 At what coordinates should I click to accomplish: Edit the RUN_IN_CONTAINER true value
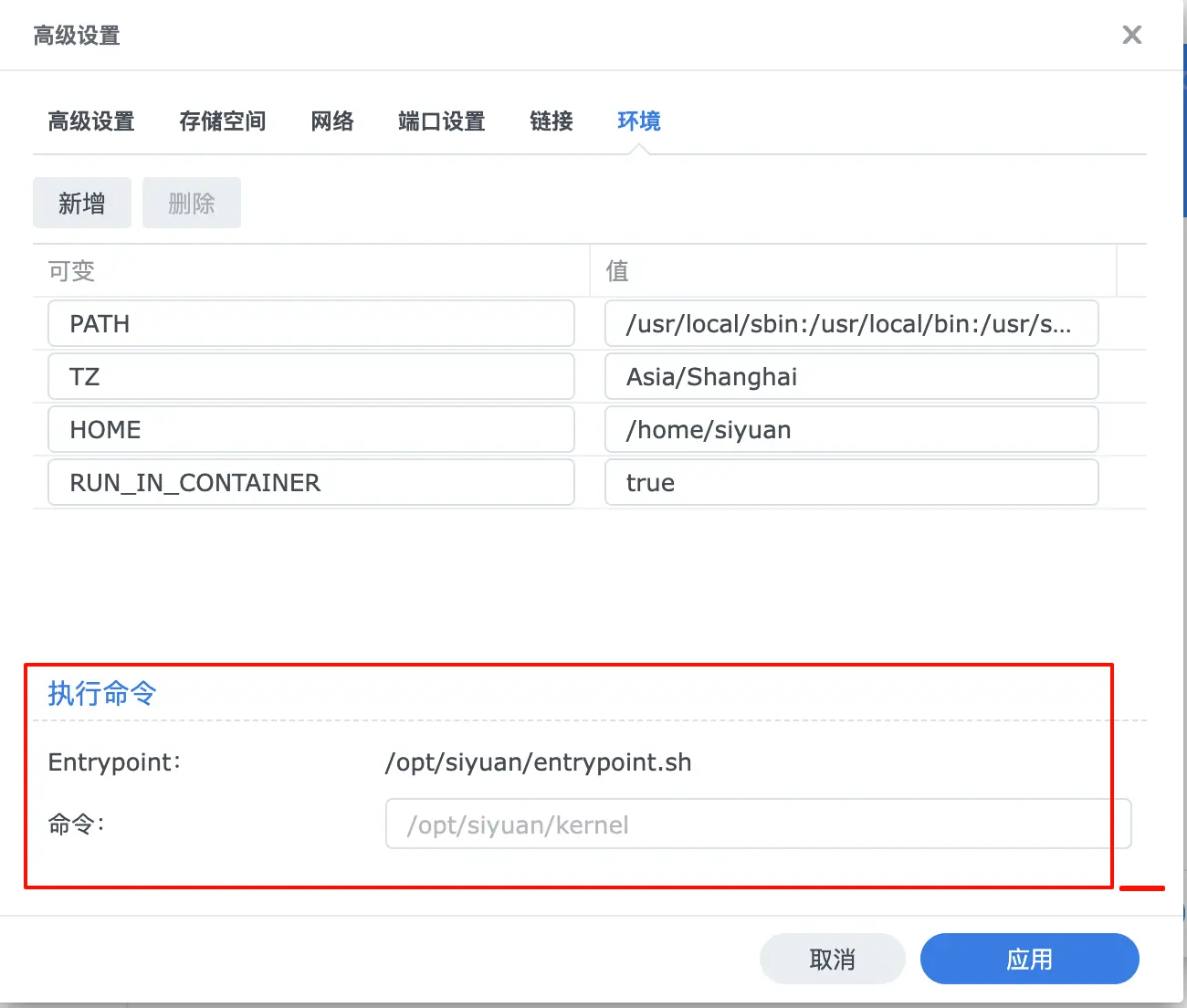coord(850,482)
